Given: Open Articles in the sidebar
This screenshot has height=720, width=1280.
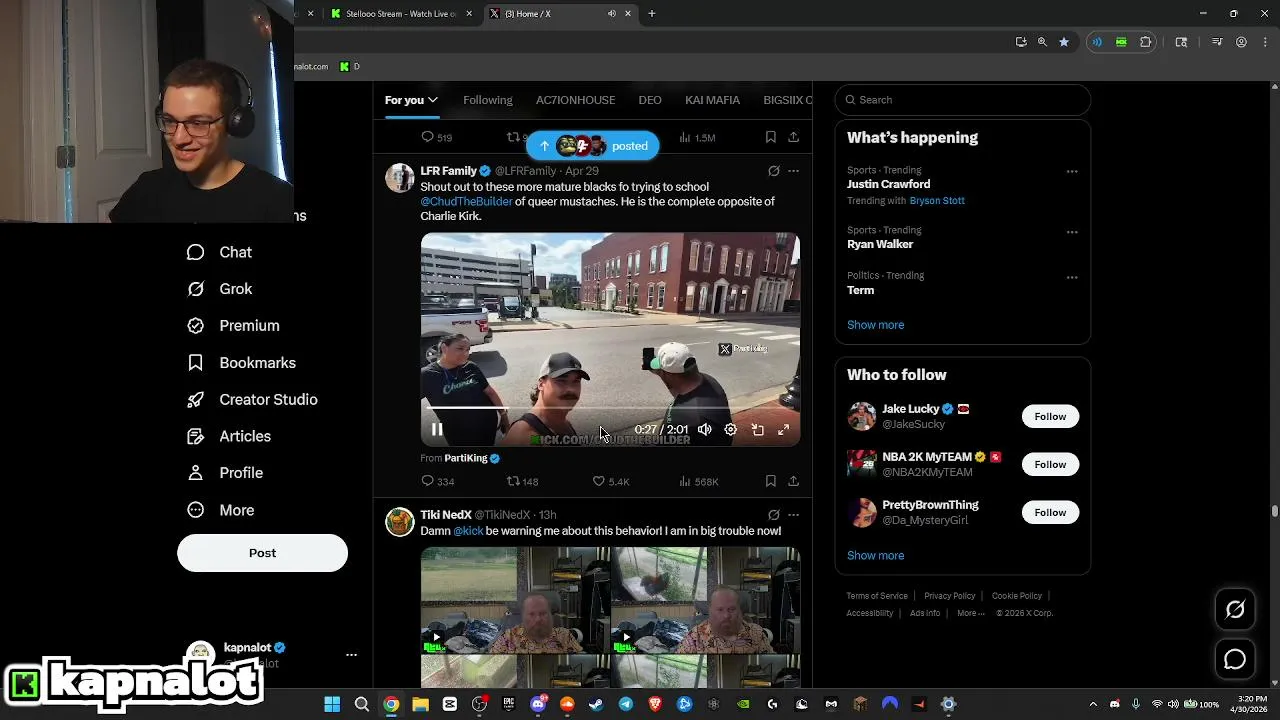Looking at the screenshot, I should tap(228, 436).
